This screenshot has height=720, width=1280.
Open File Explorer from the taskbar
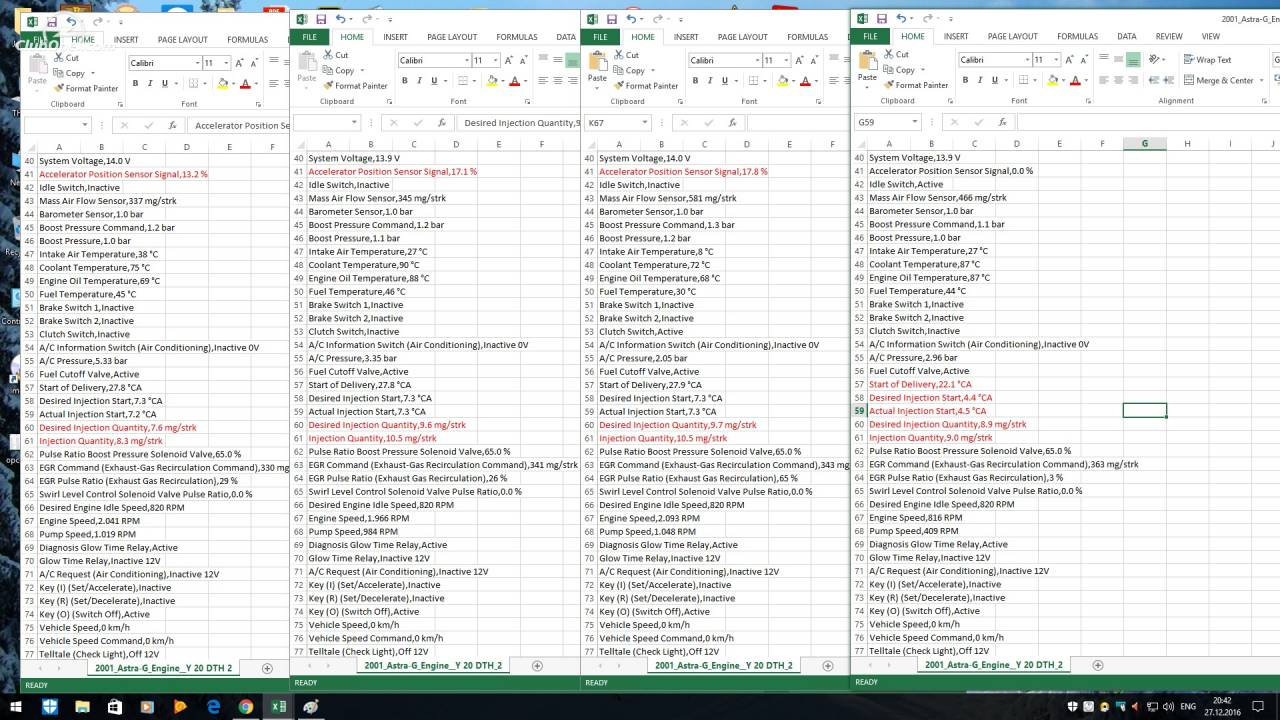(x=82, y=707)
